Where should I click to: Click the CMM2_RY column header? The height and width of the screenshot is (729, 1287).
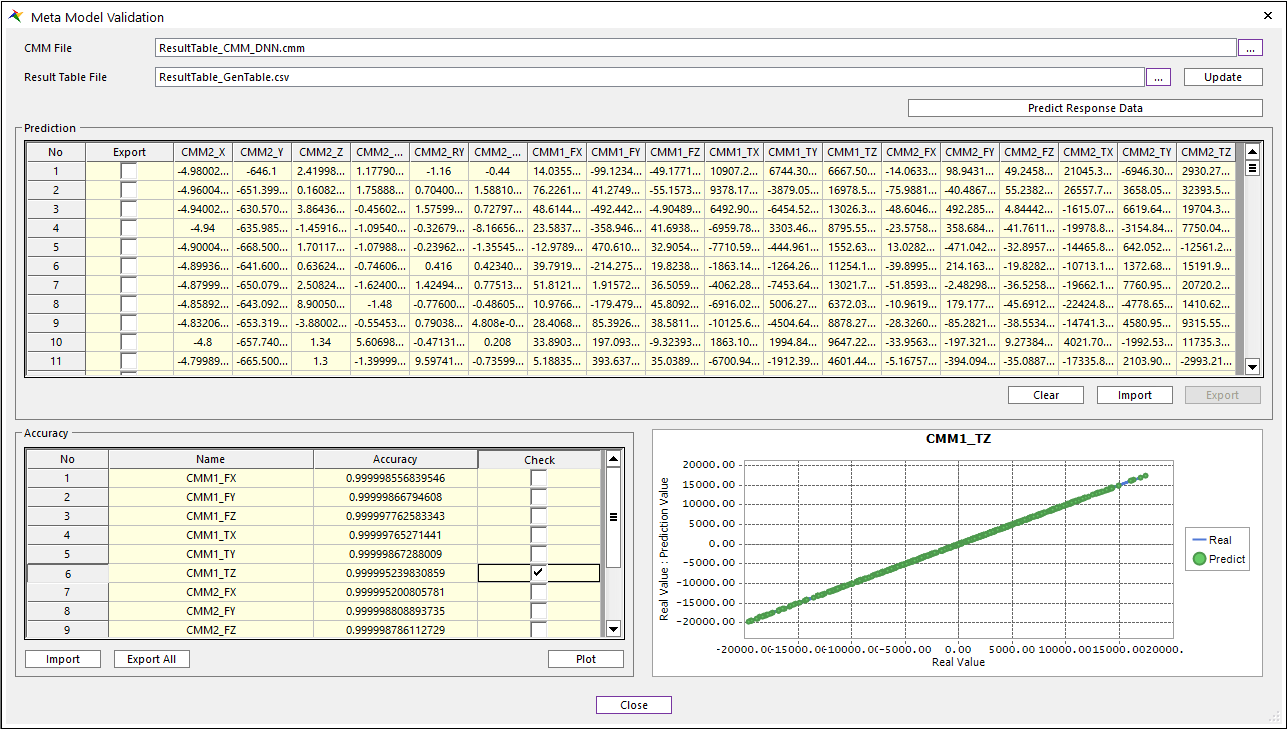click(x=439, y=152)
